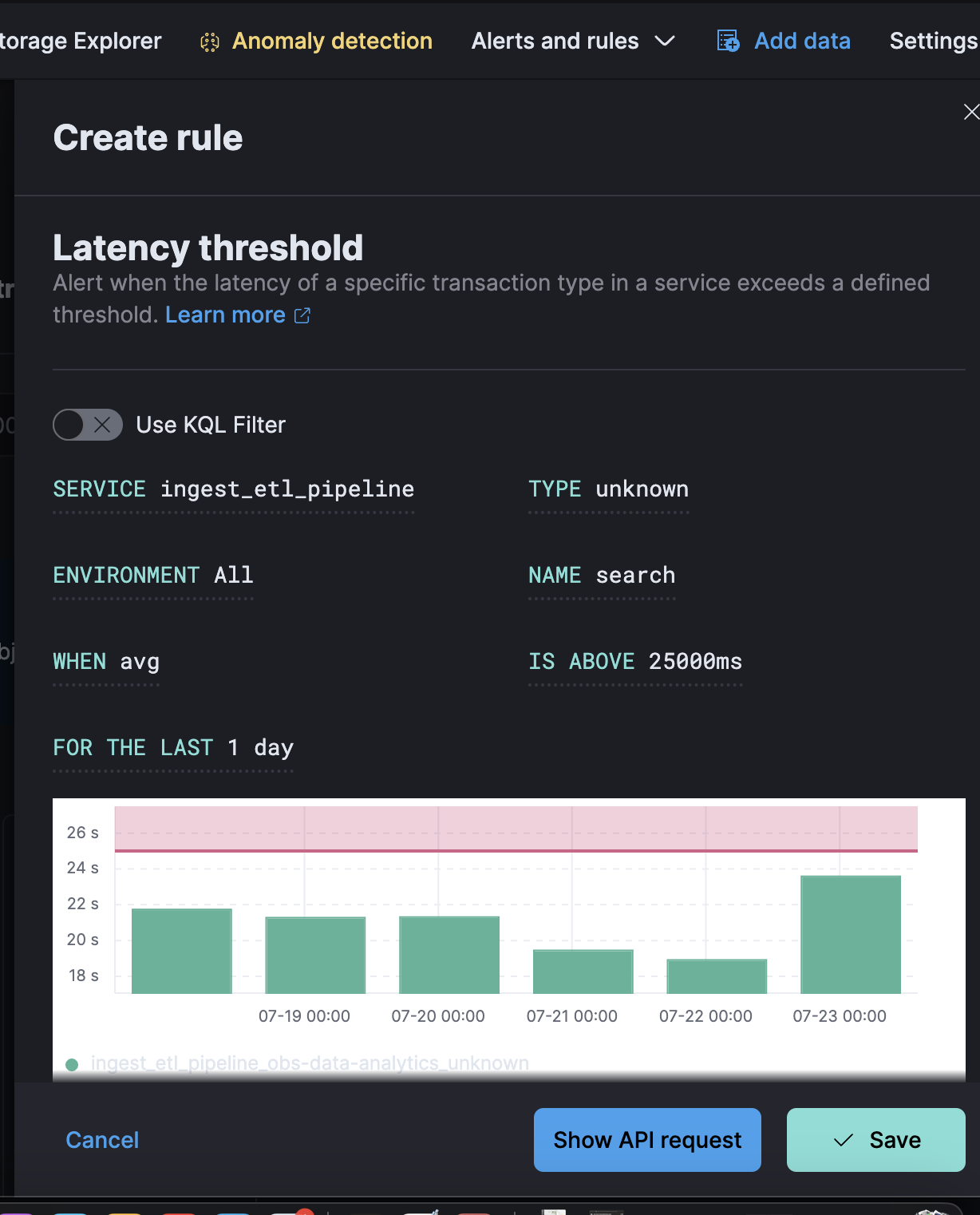Open the TYPE unknown selector

pyautogui.click(x=608, y=489)
